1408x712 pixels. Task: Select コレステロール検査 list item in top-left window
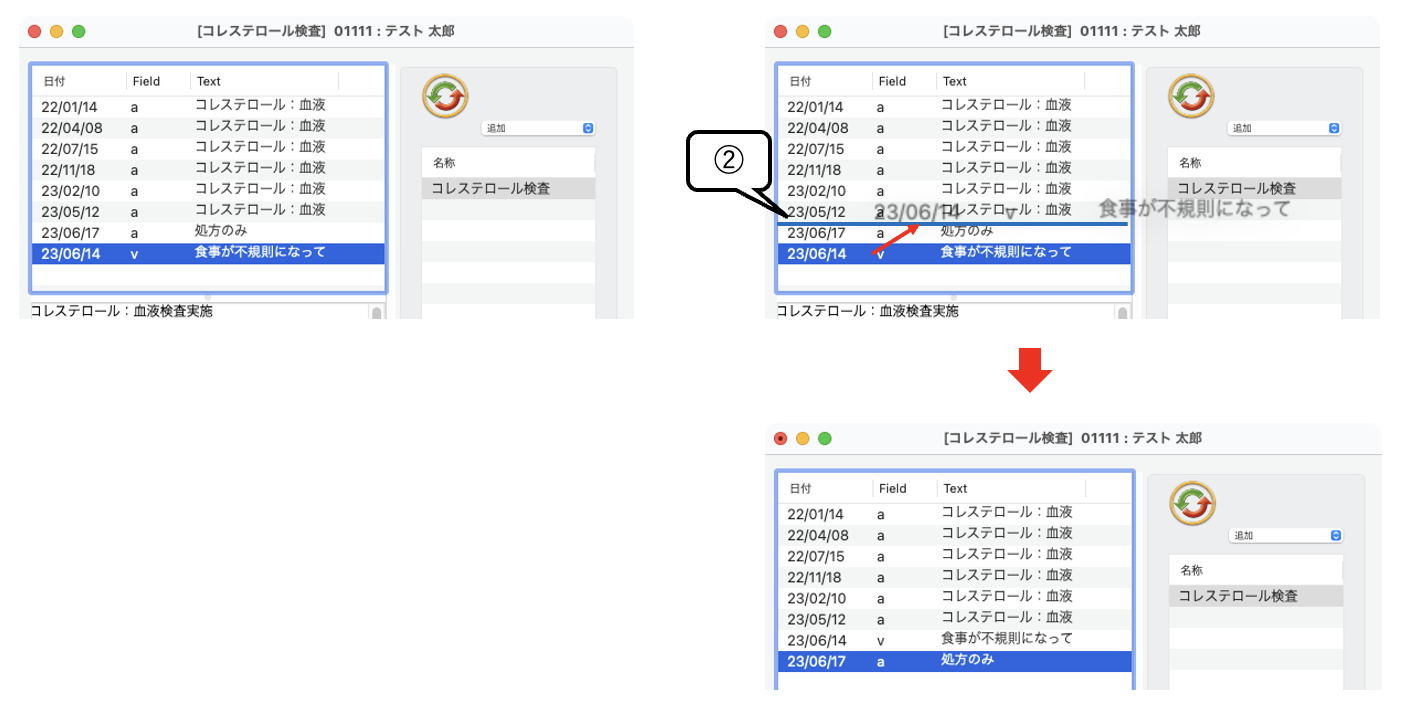point(508,188)
